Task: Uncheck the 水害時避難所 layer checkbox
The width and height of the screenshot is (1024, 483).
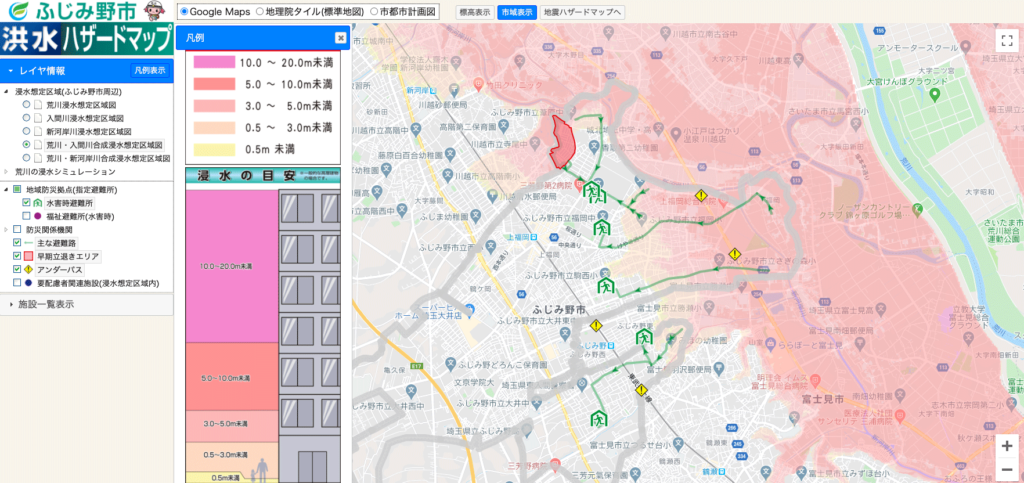Action: tap(27, 202)
